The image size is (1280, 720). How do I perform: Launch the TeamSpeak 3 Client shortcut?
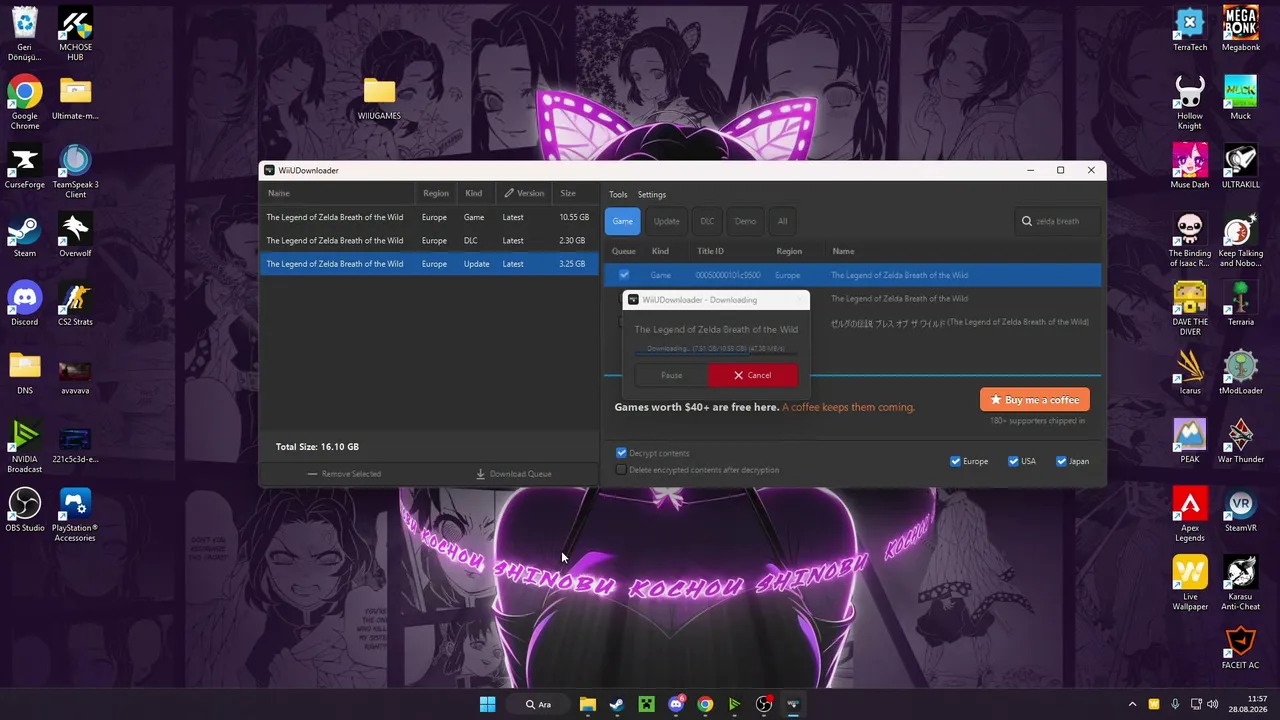(x=75, y=170)
